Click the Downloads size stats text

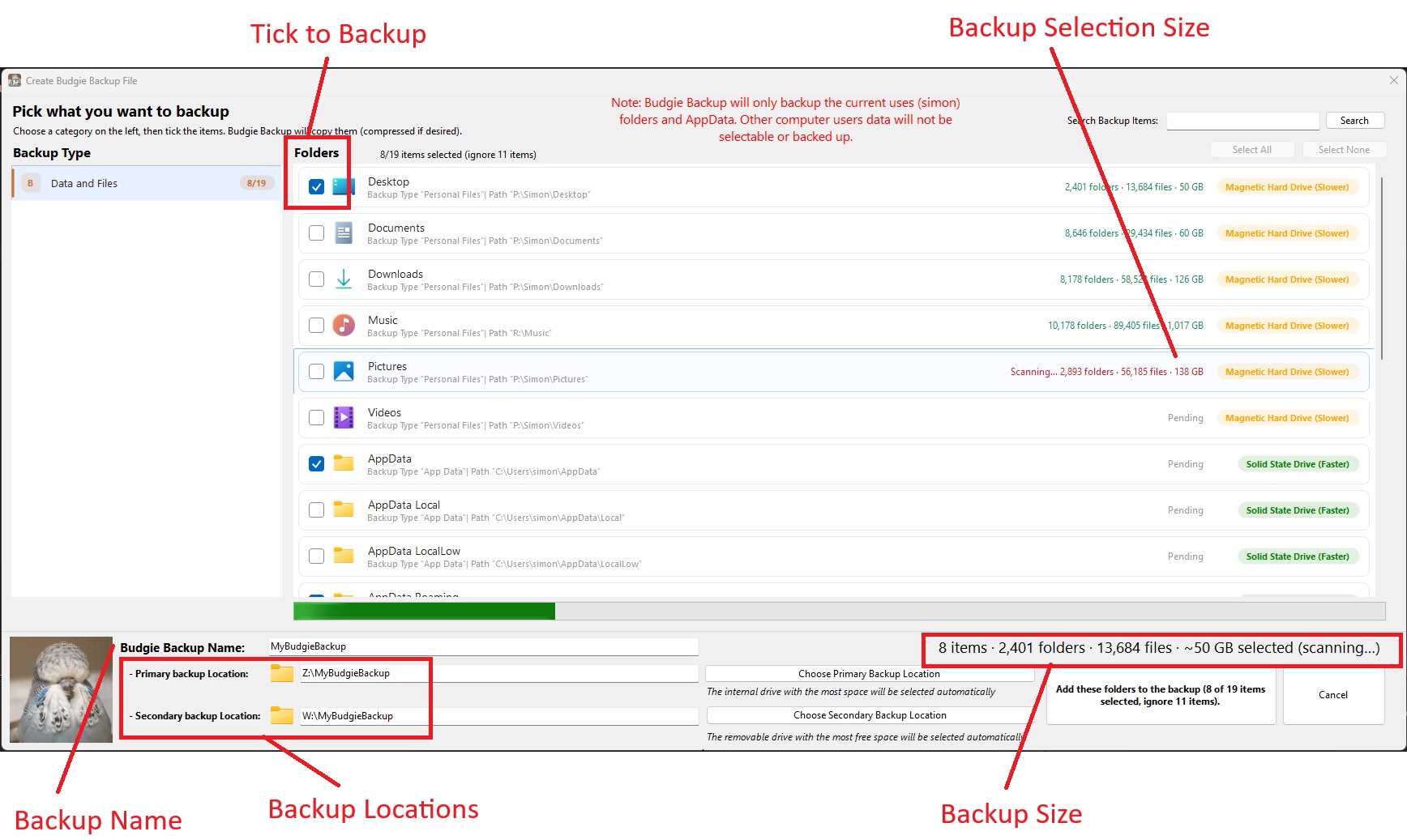pos(1131,279)
